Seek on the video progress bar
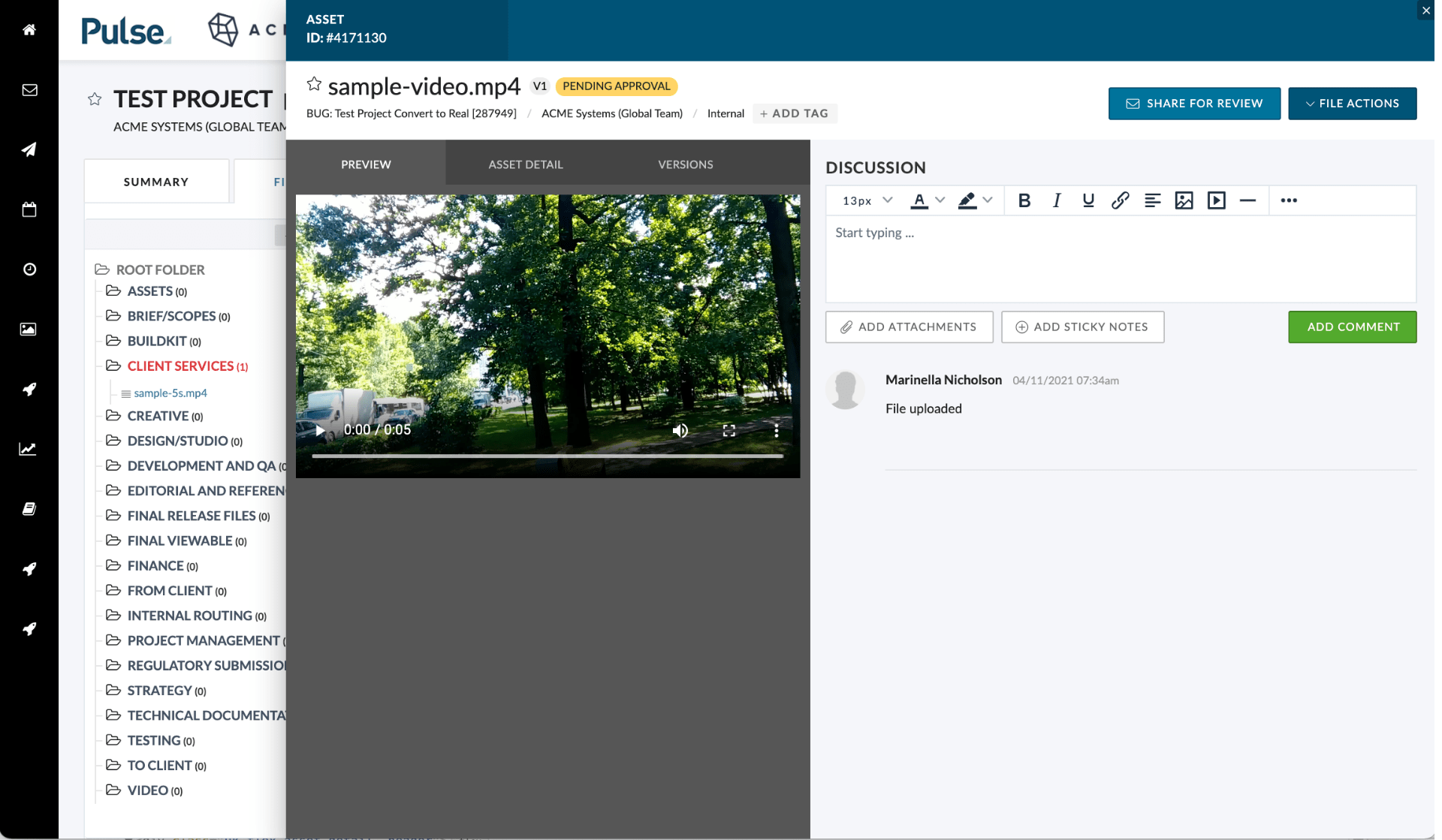This screenshot has width=1442, height=840. 548,456
